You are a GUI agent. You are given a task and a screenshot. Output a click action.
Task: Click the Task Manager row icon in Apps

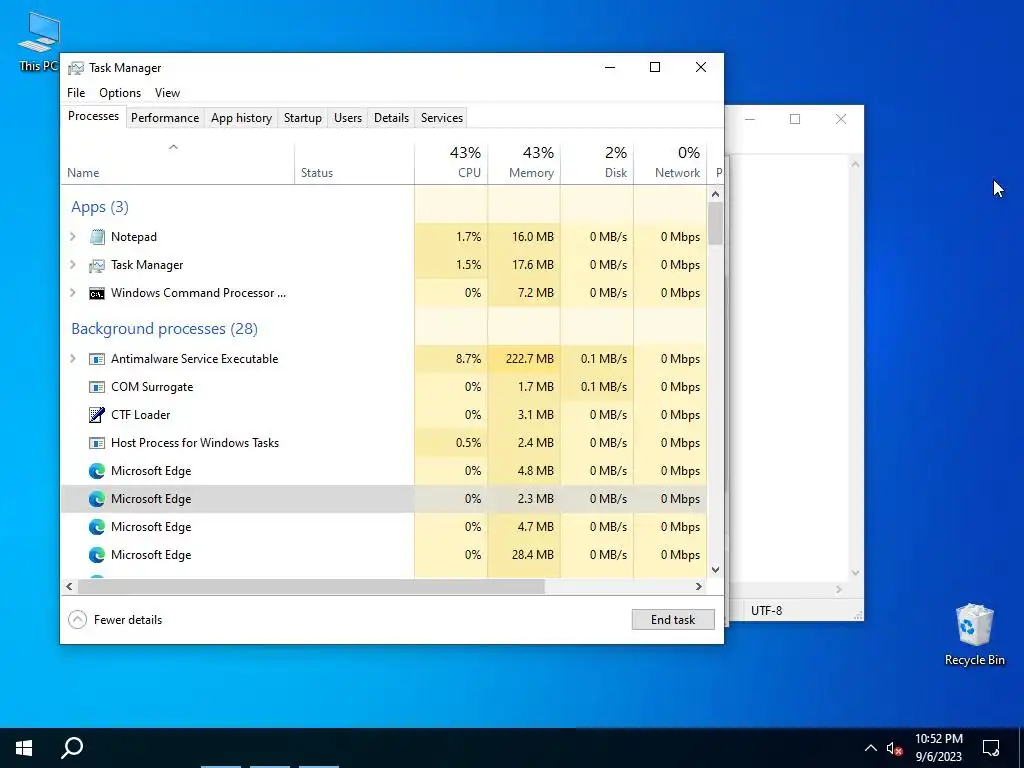pyautogui.click(x=97, y=265)
